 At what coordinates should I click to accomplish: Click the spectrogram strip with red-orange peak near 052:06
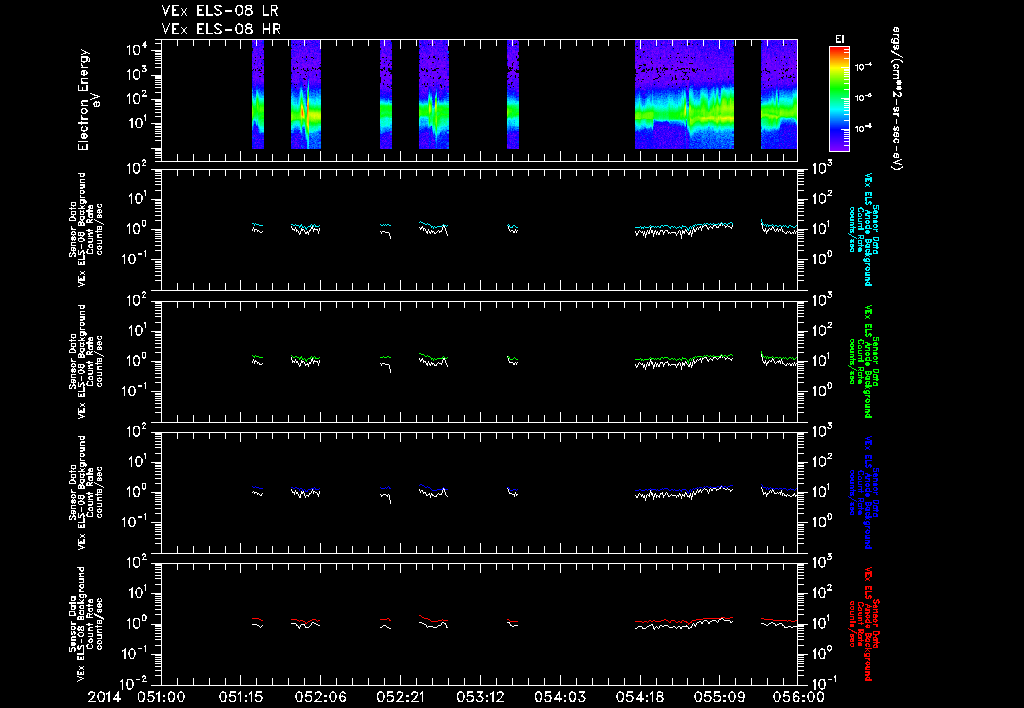click(306, 94)
